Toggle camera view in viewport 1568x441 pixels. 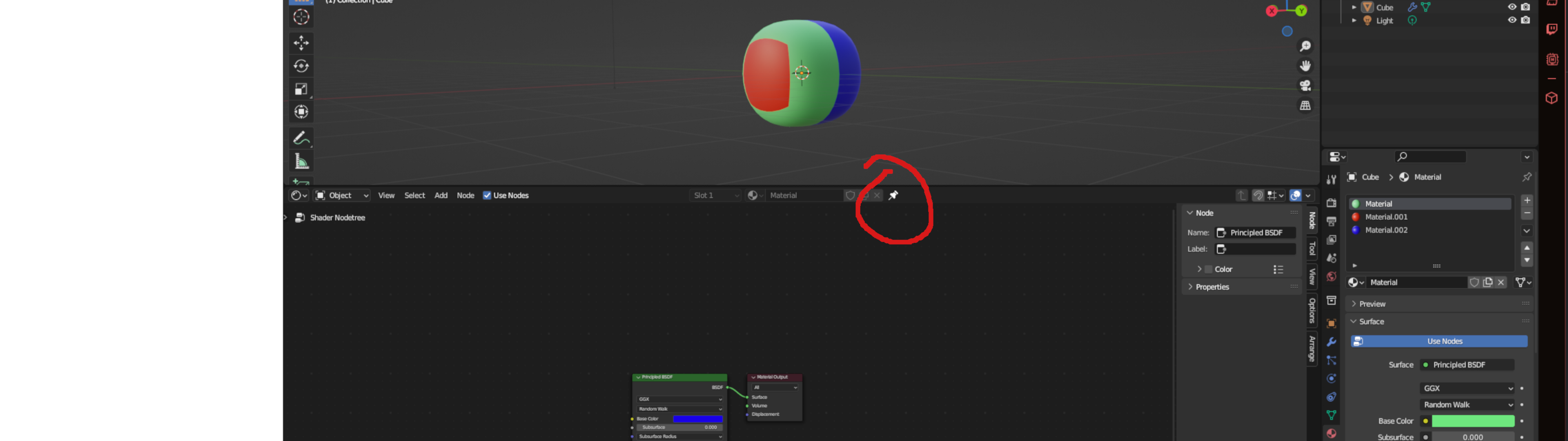point(1305,85)
